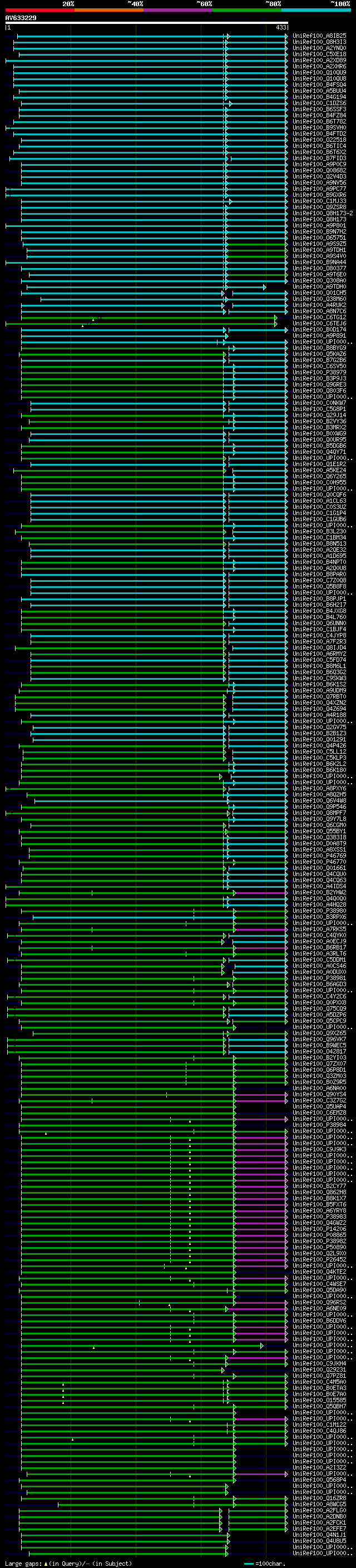
Task: Click on UniRef100_Q01CH5 text
Action: point(319,292)
